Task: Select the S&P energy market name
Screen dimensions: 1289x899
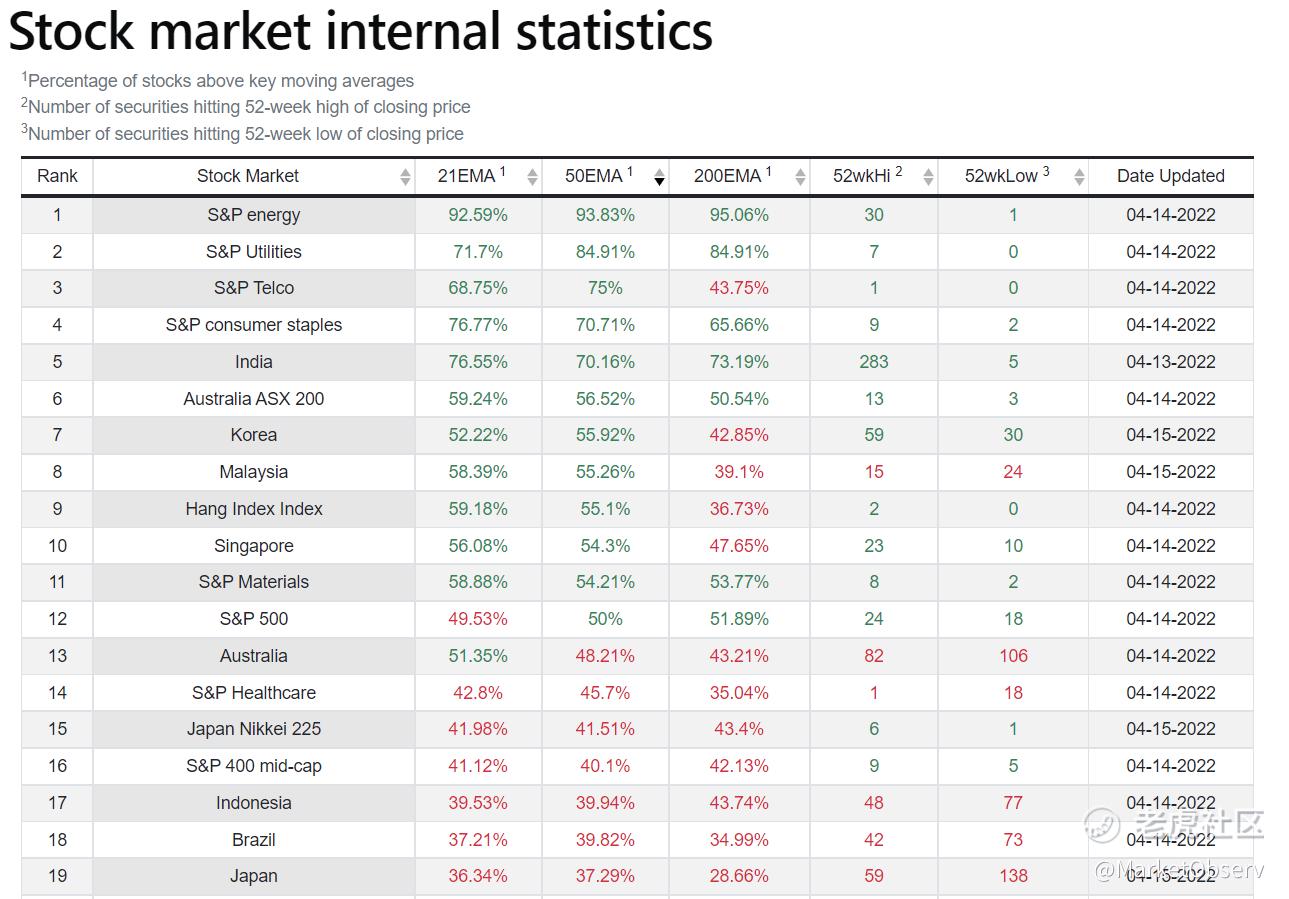Action: [254, 215]
